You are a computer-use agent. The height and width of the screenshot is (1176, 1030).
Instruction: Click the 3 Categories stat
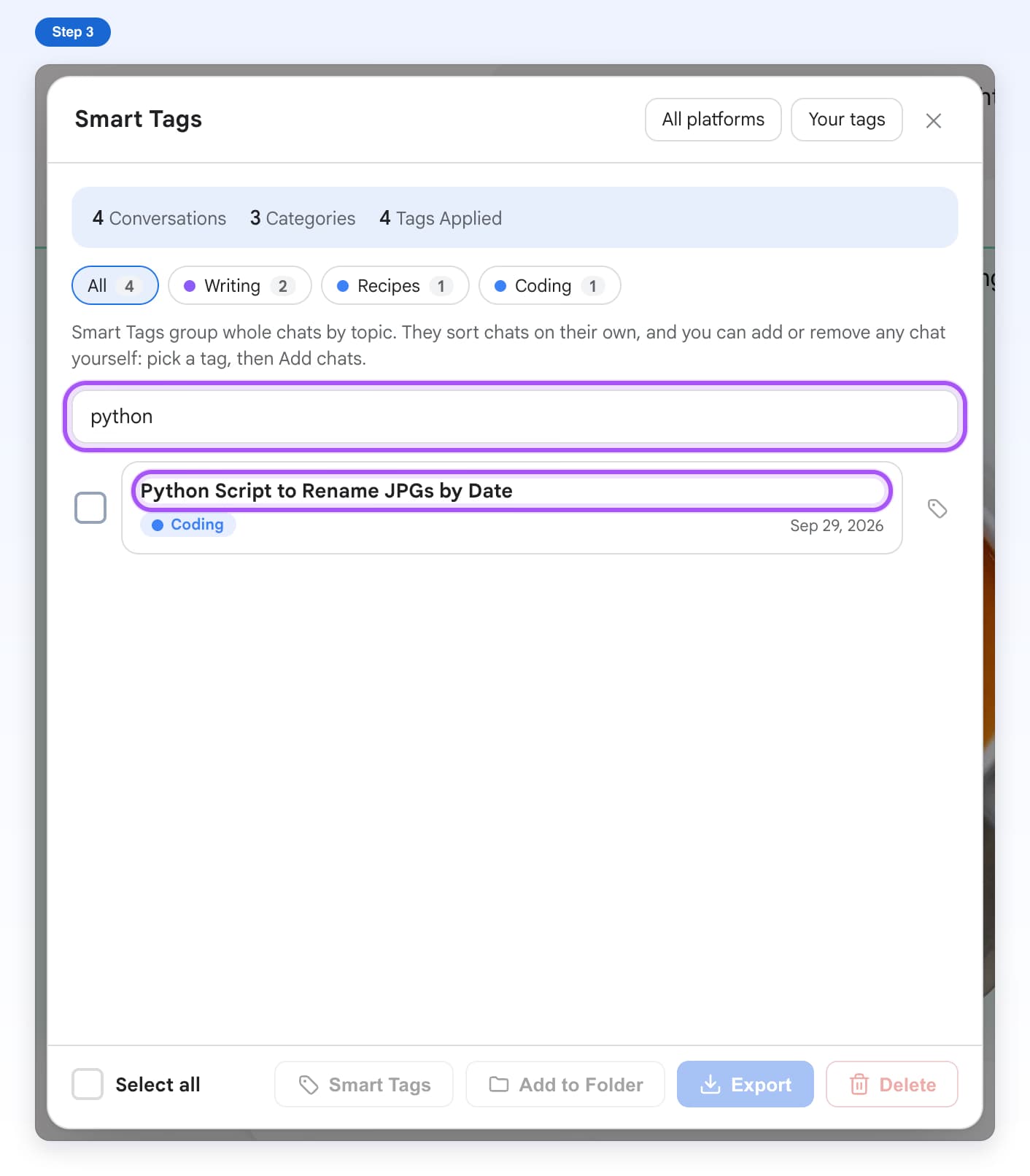[x=303, y=218]
